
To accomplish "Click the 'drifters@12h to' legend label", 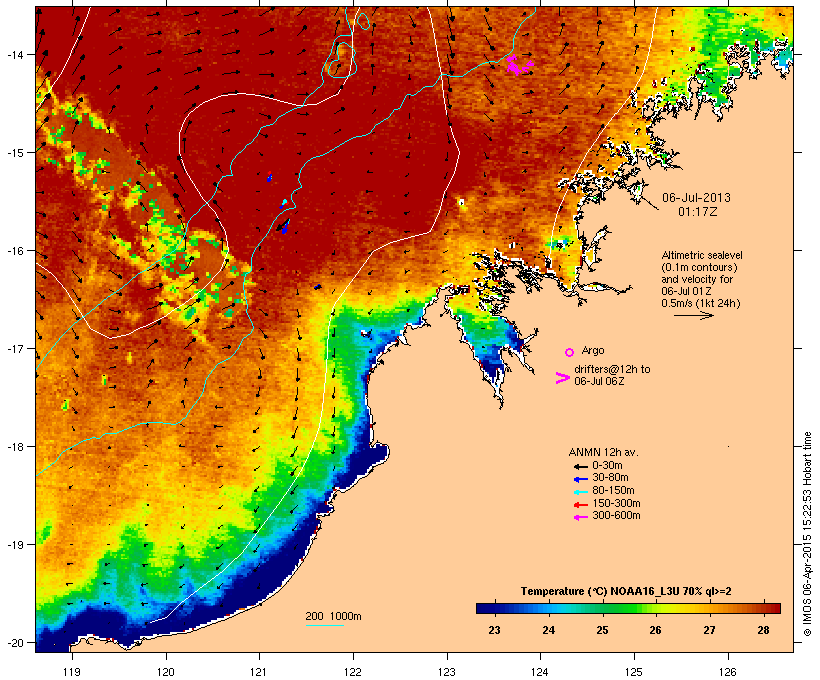I will [612, 369].
